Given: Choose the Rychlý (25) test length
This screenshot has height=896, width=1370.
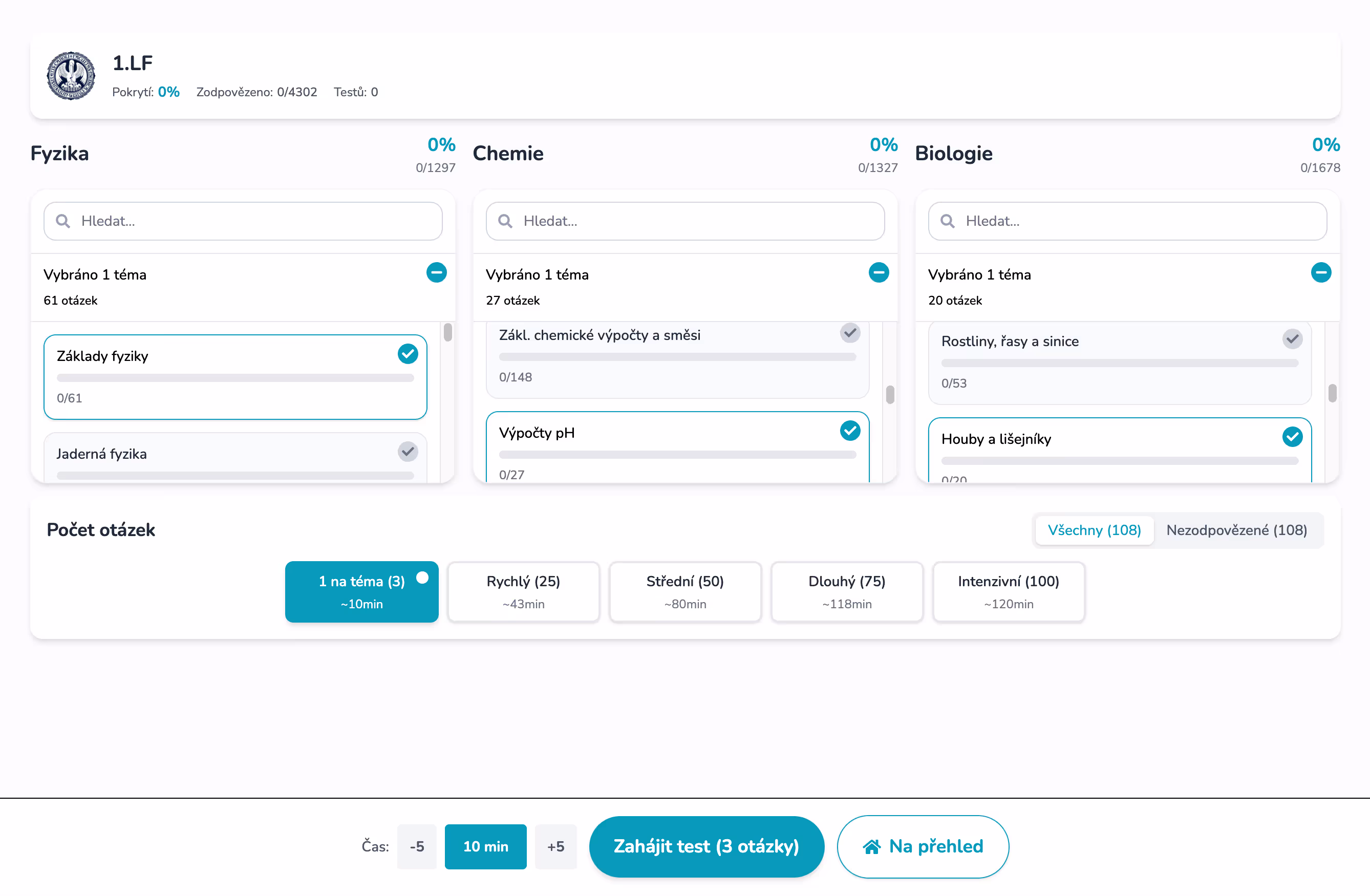Looking at the screenshot, I should pyautogui.click(x=523, y=591).
